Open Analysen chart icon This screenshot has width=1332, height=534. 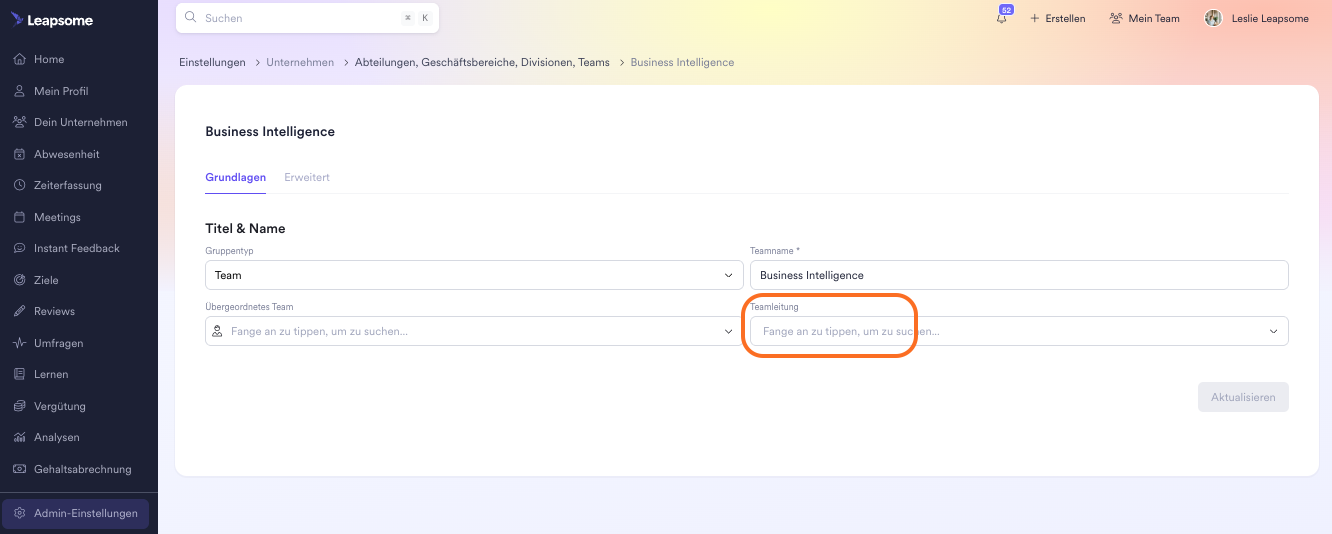19,437
